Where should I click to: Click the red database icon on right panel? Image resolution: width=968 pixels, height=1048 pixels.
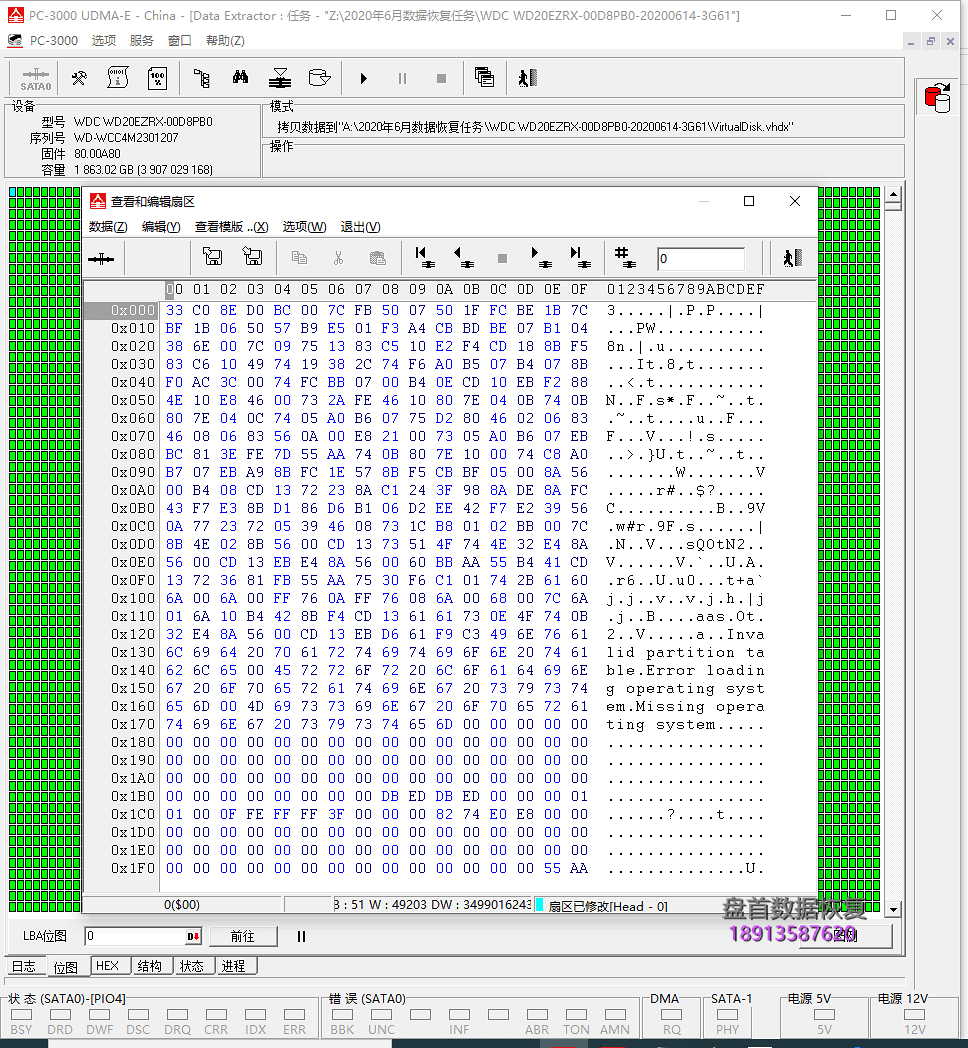tap(937, 98)
